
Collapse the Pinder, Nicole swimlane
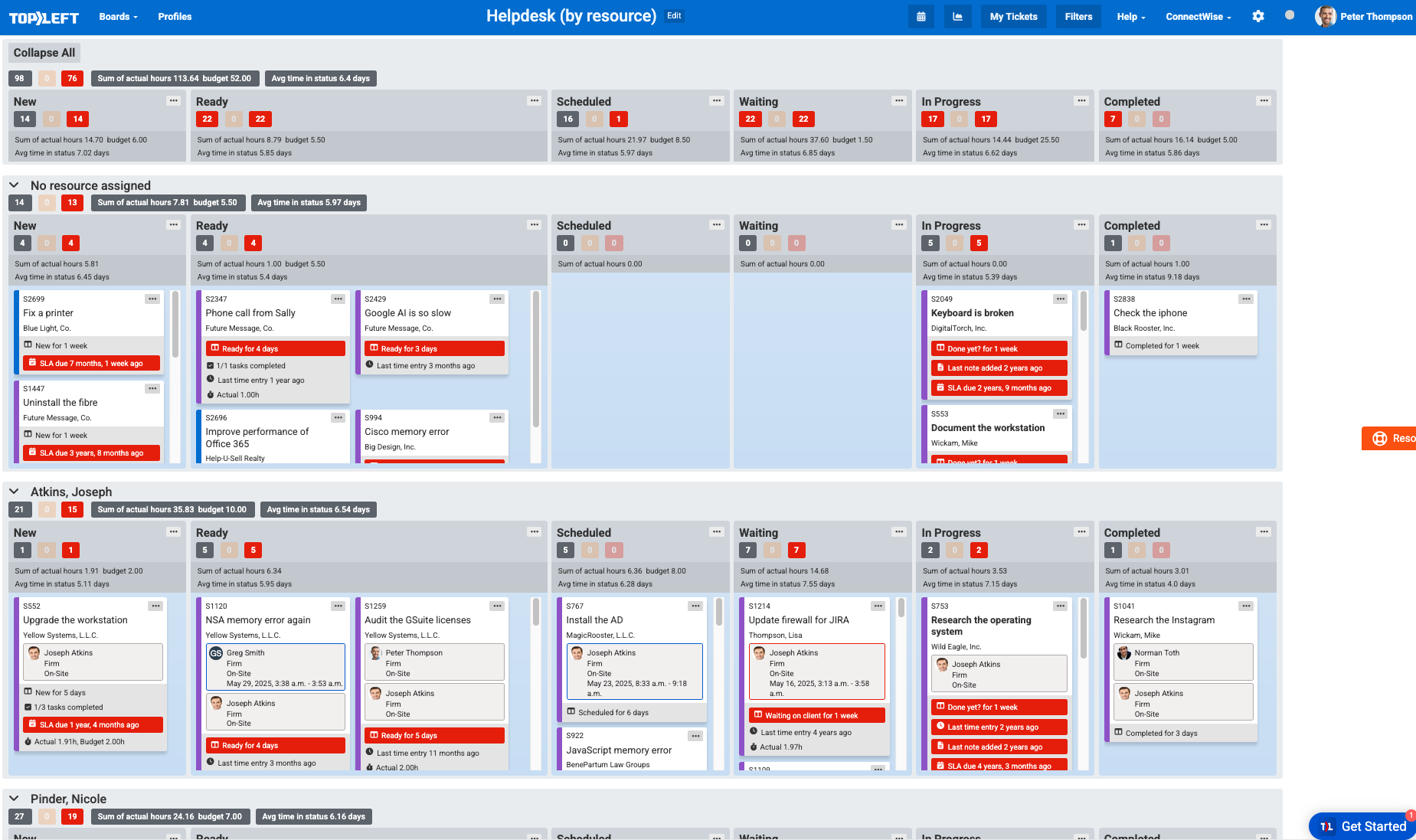[14, 799]
